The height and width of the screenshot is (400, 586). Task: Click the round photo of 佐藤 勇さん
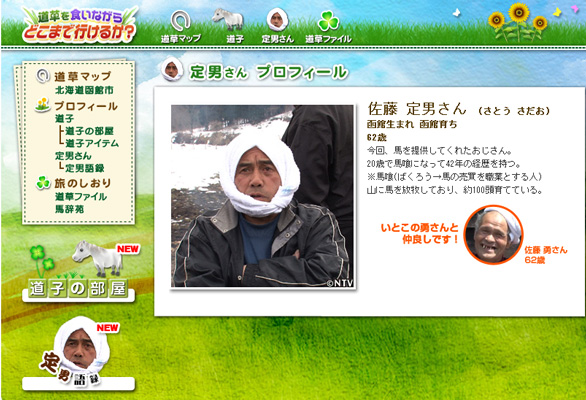coord(494,235)
